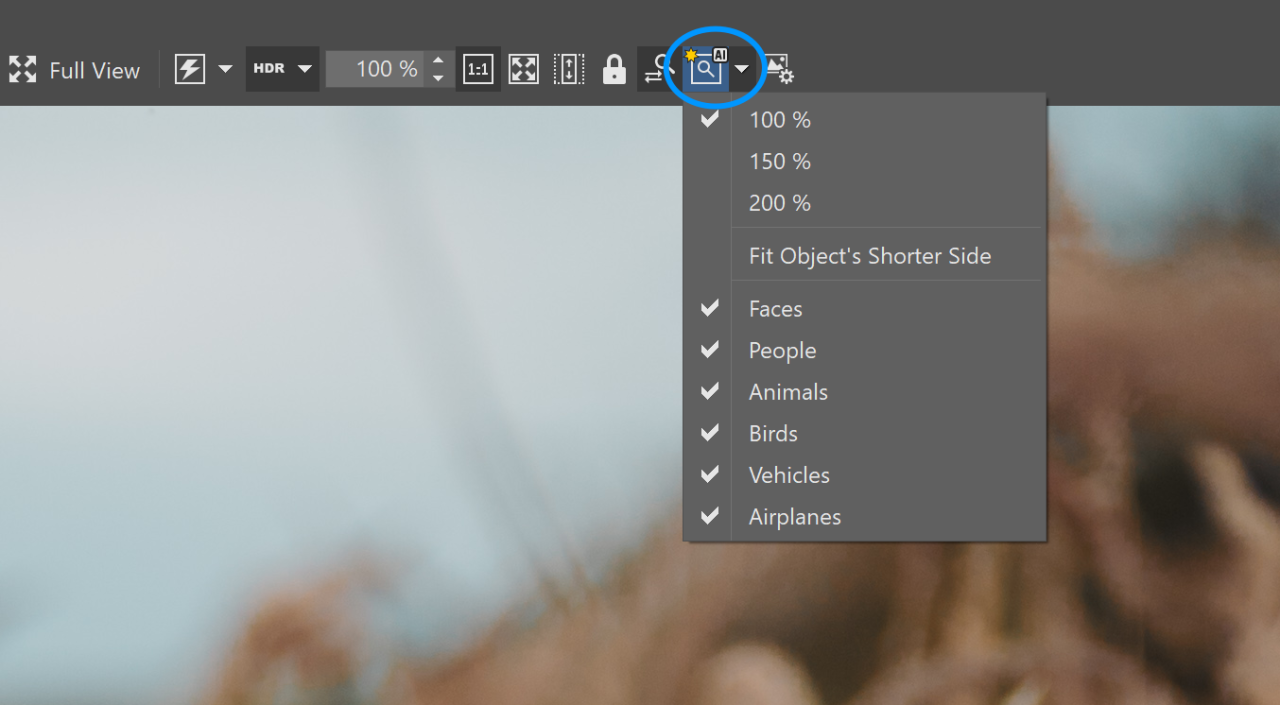1280x705 pixels.
Task: Select 200 % from the zoom menu
Action: pos(780,203)
